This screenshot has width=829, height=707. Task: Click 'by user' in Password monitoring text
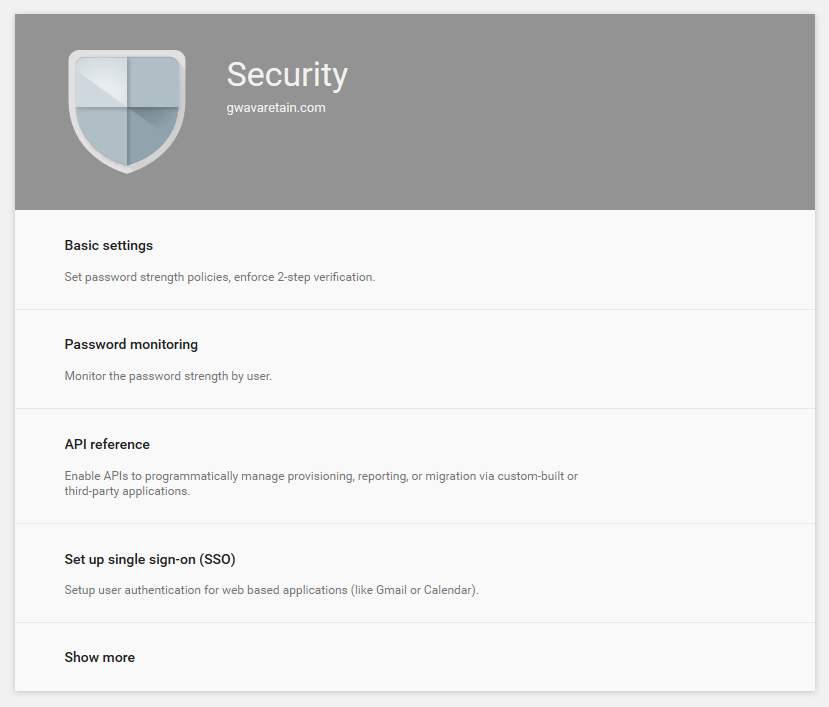pyautogui.click(x=252, y=377)
